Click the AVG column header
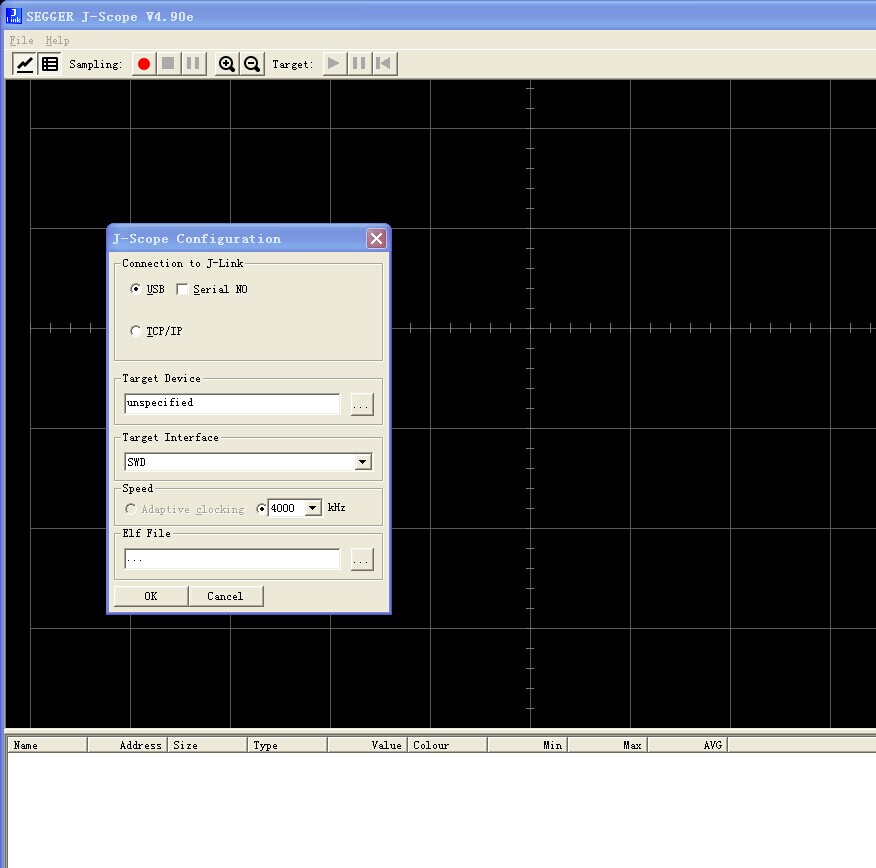The image size is (876, 868). click(687, 745)
